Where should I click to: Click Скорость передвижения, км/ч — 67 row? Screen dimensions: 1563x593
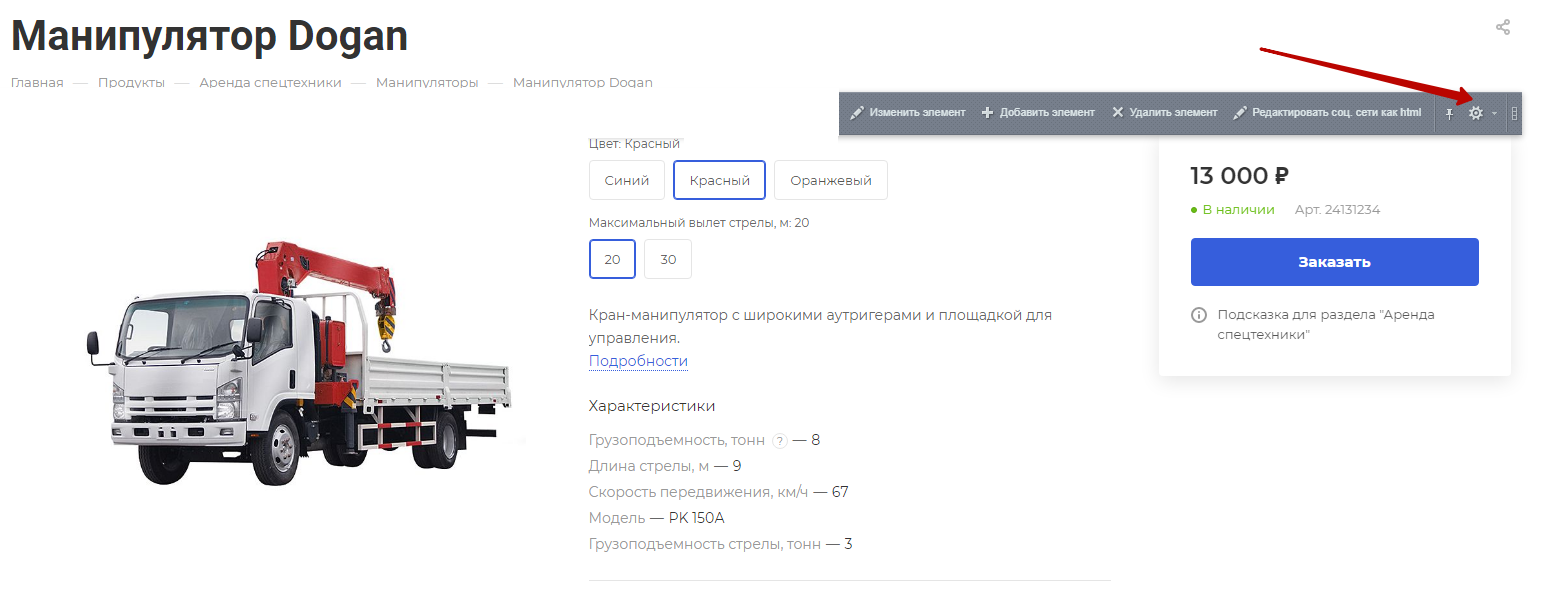(x=719, y=492)
